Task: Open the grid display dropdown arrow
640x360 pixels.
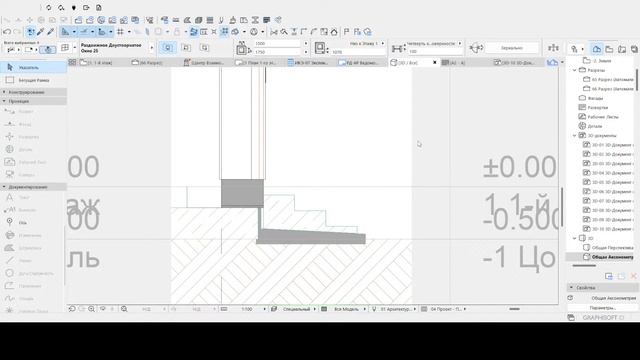Action: [x=129, y=32]
